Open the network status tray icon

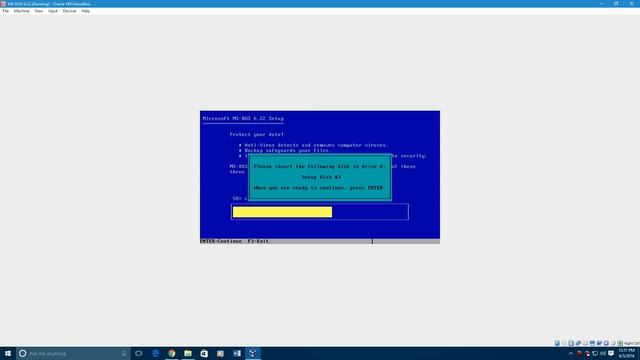595,353
